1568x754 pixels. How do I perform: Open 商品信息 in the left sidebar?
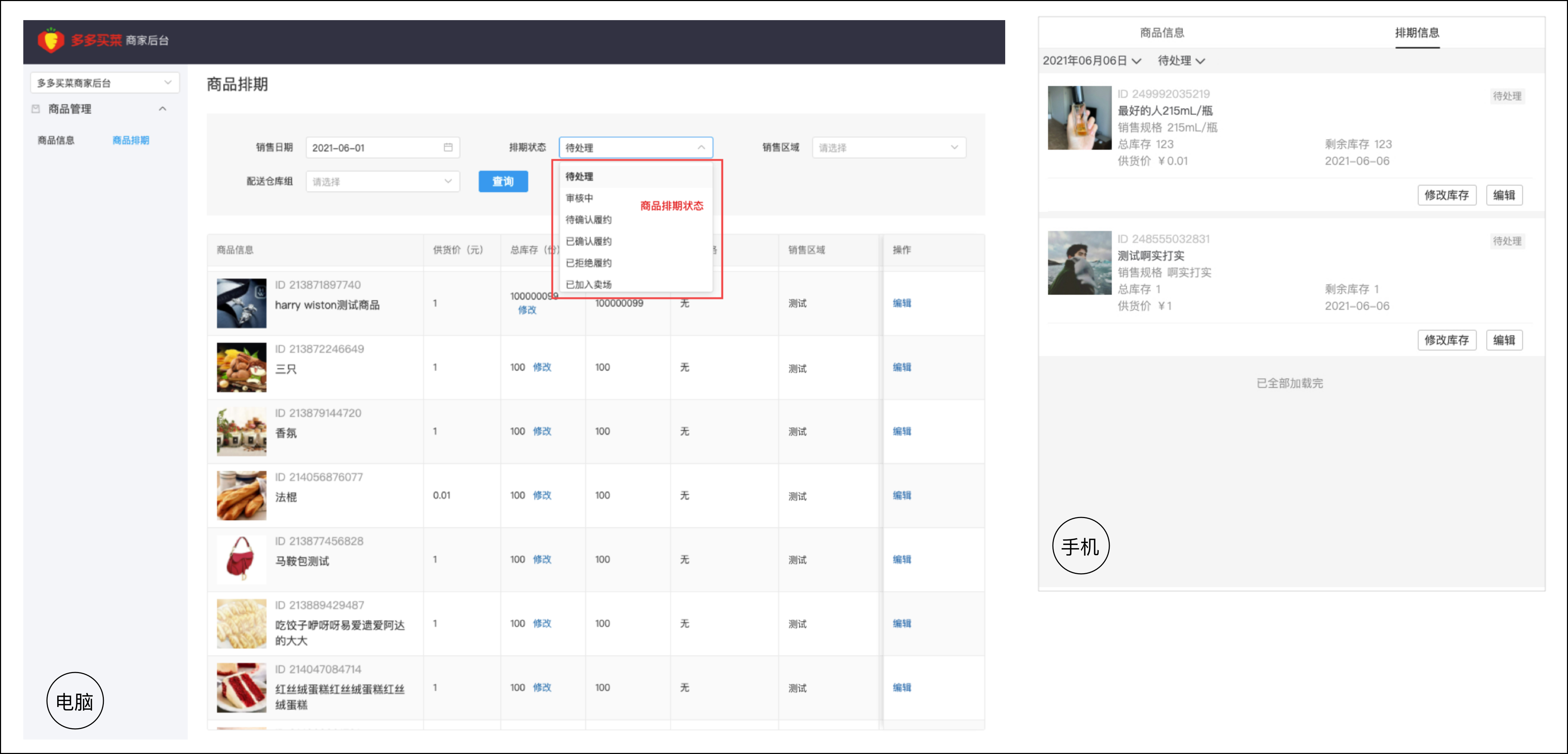[x=56, y=140]
